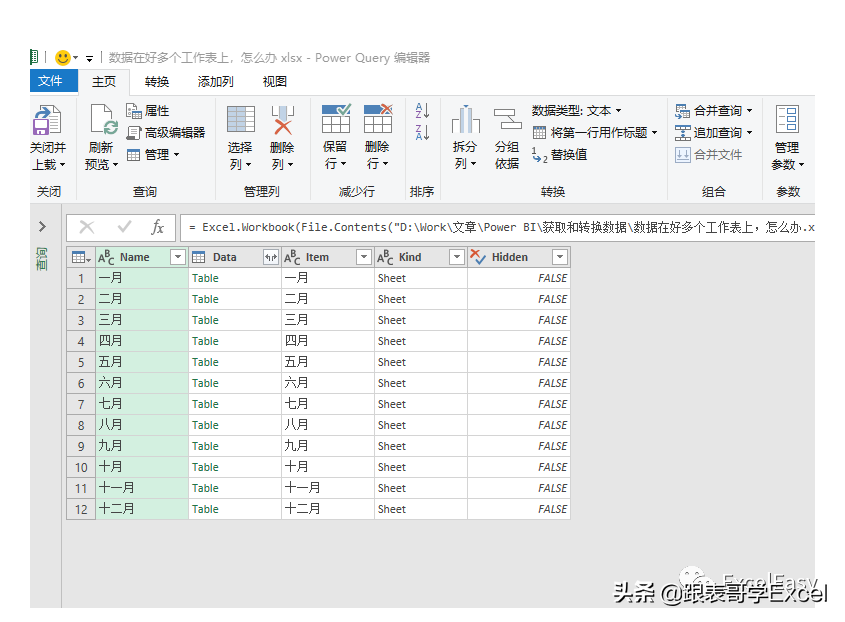Viewport: 845px width, 622px height.
Task: Open the Manage (管理) dropdown in query group
Action: 153,155
